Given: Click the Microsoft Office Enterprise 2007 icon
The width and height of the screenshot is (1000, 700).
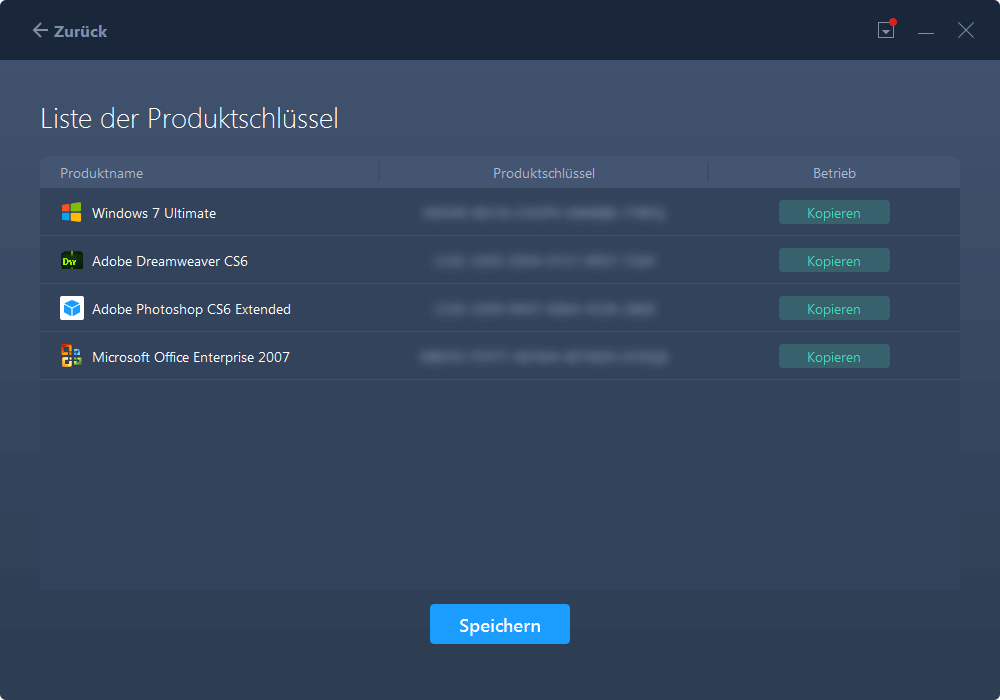Looking at the screenshot, I should [71, 356].
